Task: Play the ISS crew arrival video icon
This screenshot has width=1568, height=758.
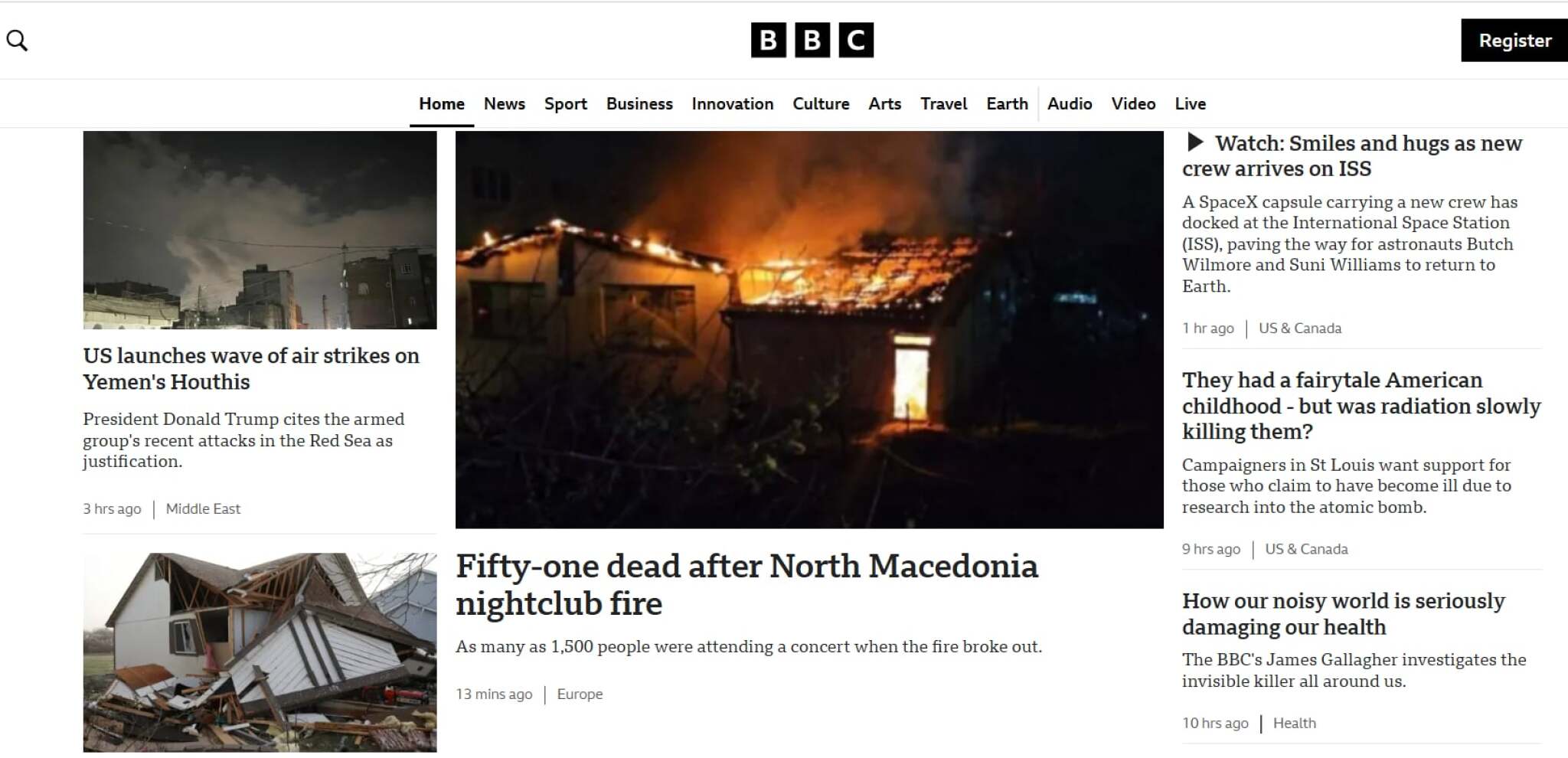Action: [1194, 142]
